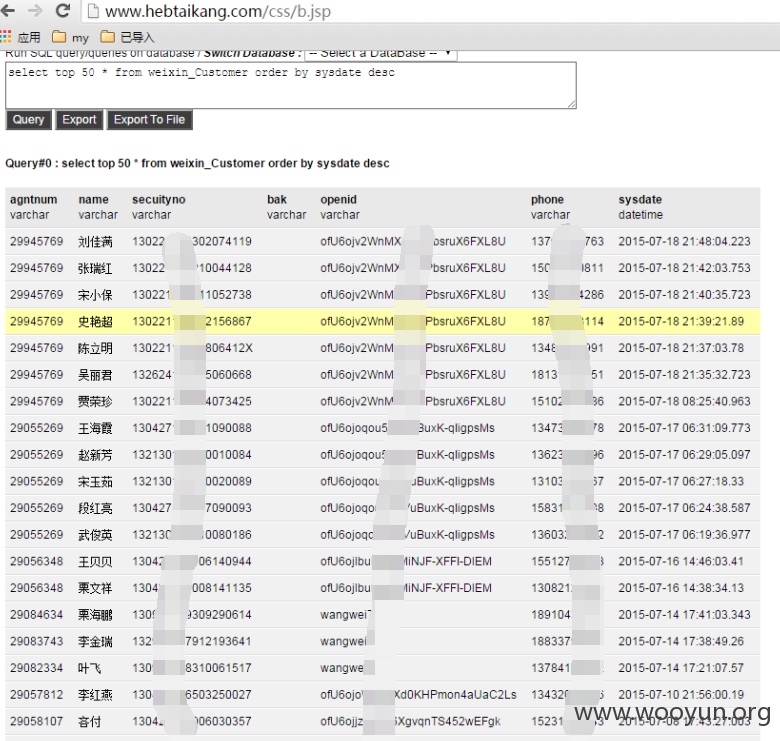The image size is (780, 741).
Task: Click the sysdate value 2015-07-18 21:48:04.223
Action: (x=684, y=242)
